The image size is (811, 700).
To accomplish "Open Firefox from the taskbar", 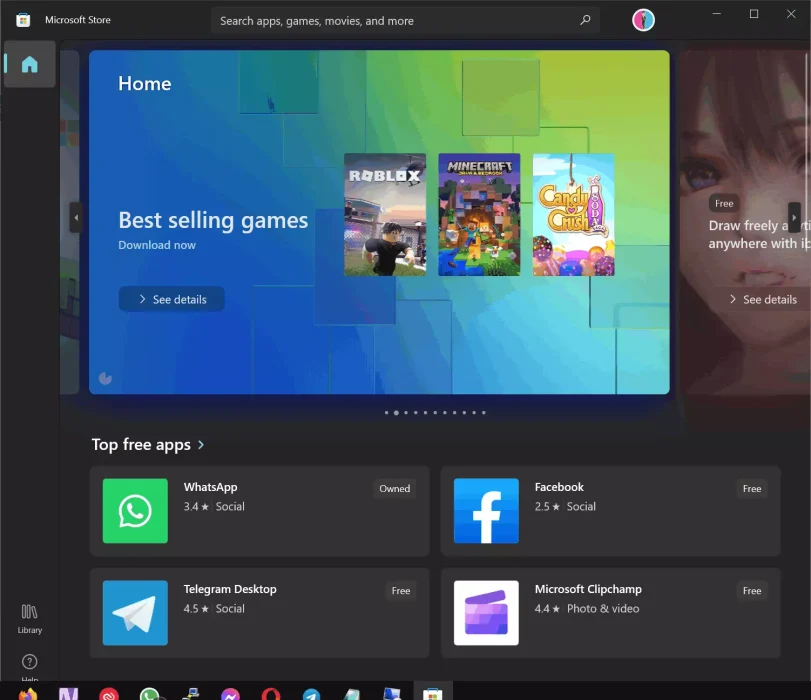I will click(28, 693).
